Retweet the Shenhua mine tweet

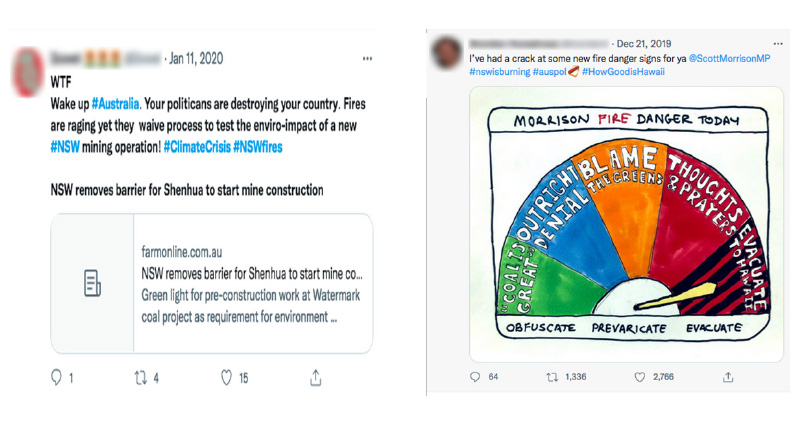click(x=140, y=378)
